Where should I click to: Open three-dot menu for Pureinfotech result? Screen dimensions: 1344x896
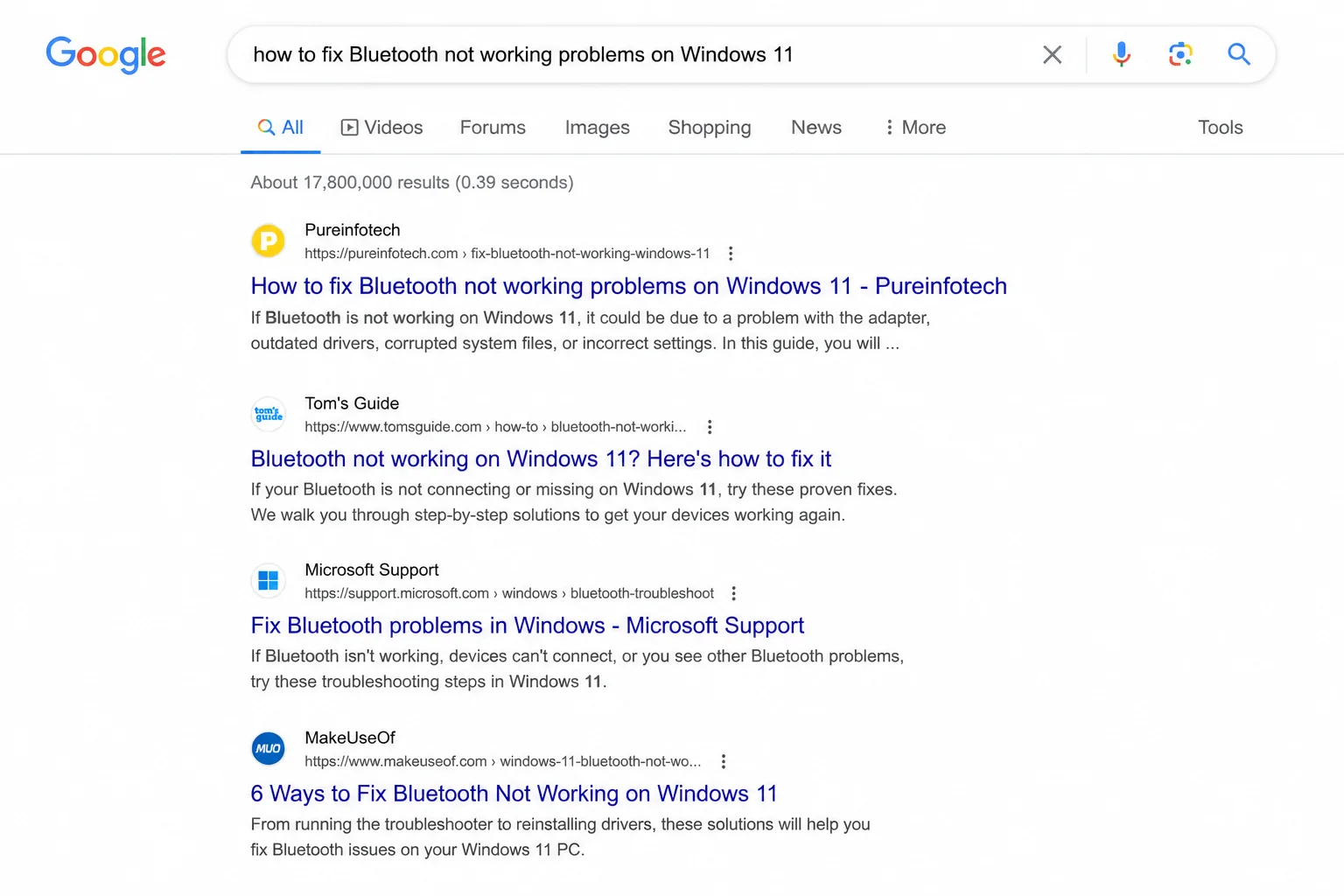(731, 254)
